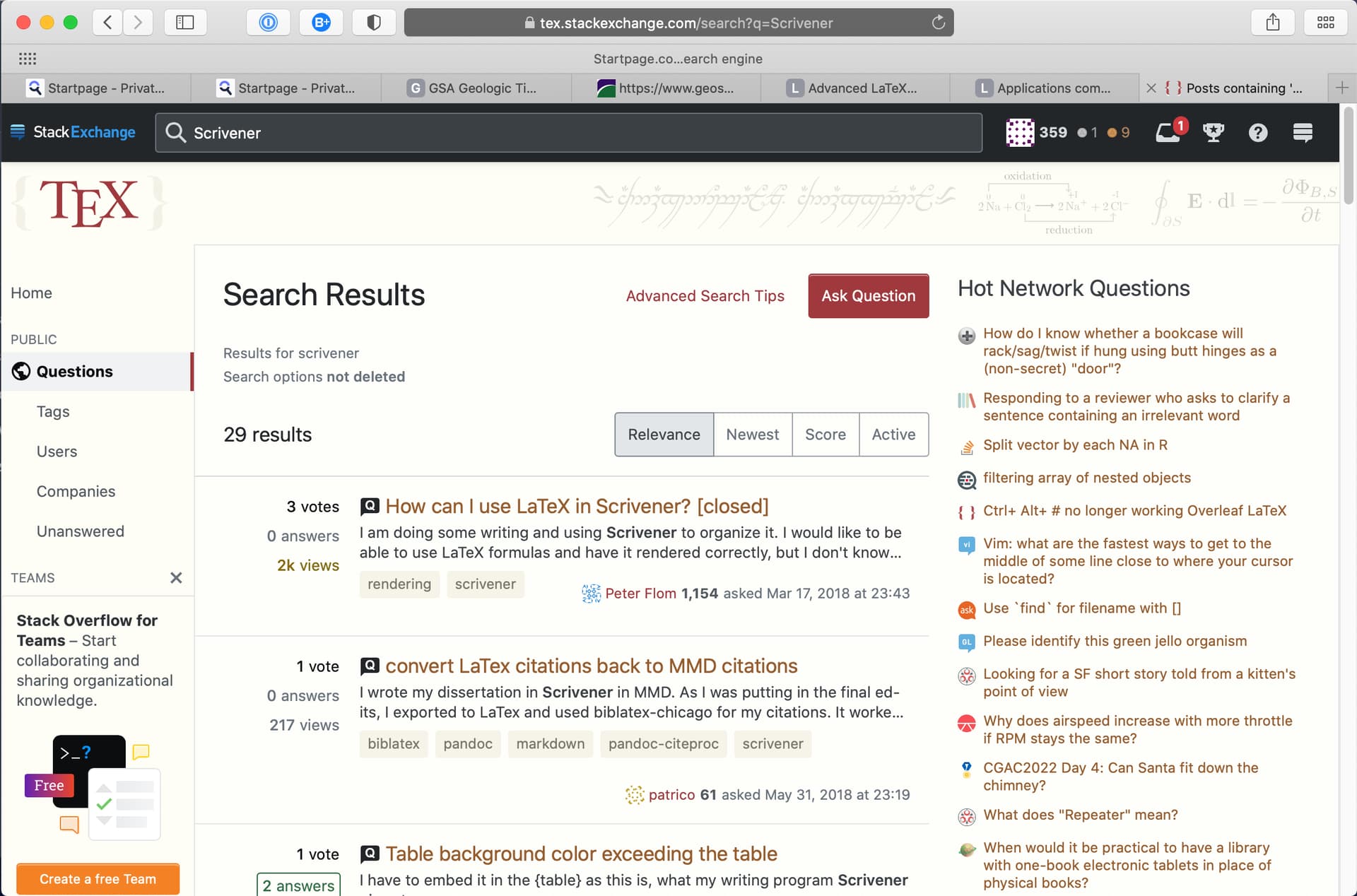Viewport: 1357px width, 896px height.
Task: Click question icon beside 'How can I use LaTeX'
Action: [370, 506]
